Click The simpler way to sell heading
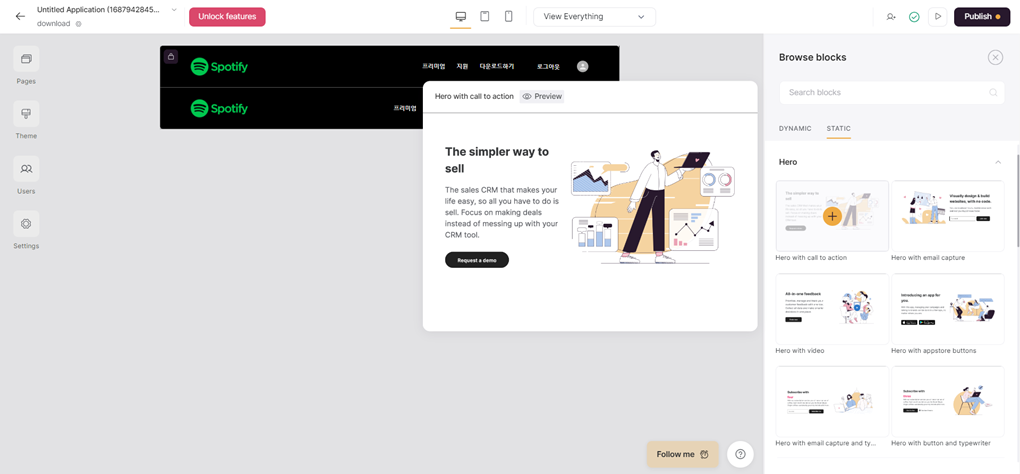1020x474 pixels. pos(497,160)
